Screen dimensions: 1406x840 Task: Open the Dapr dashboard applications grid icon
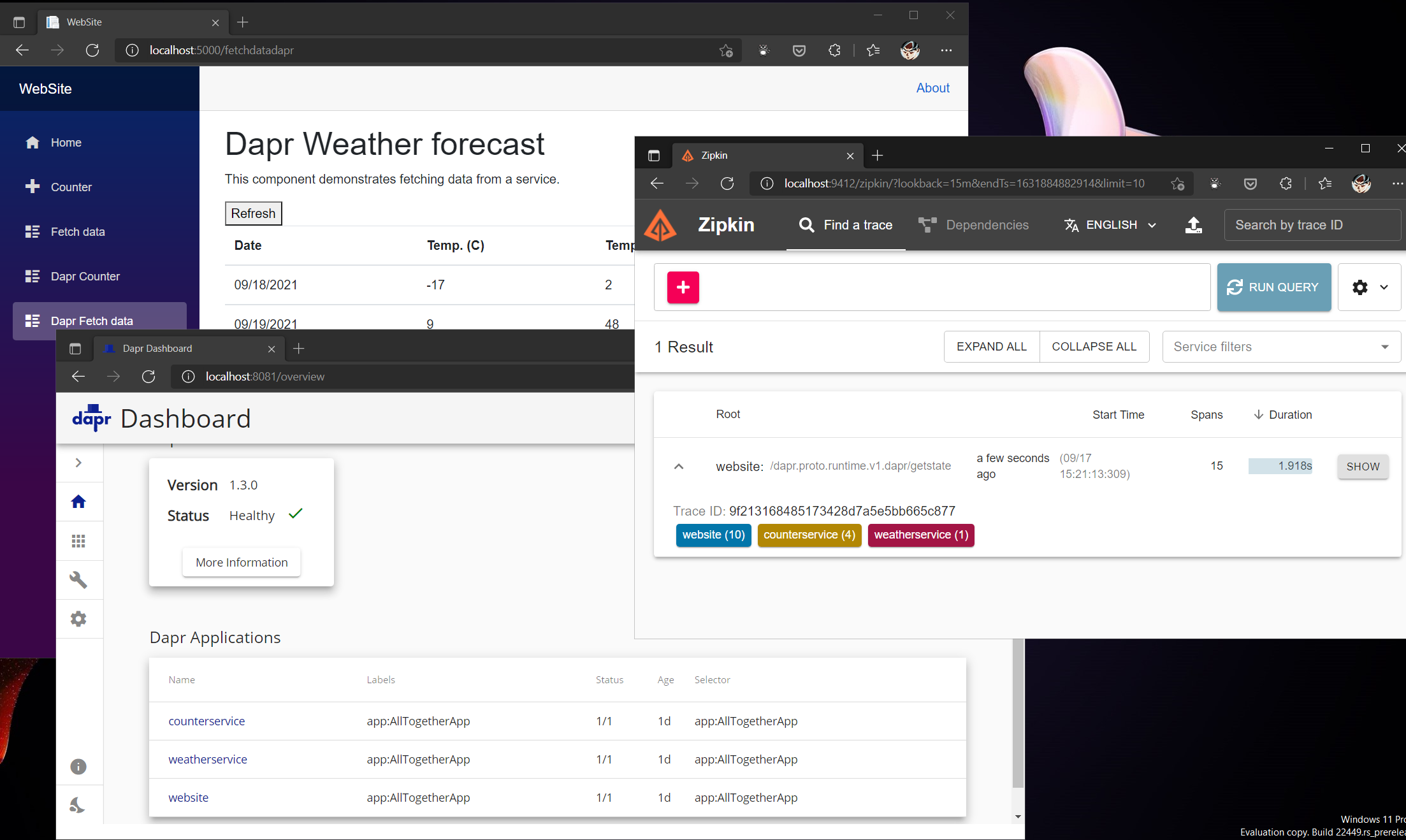coord(78,541)
